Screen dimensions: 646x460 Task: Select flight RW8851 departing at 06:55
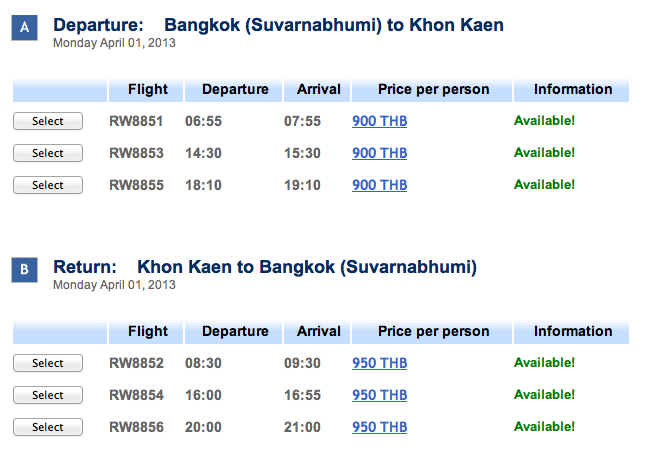(x=48, y=121)
